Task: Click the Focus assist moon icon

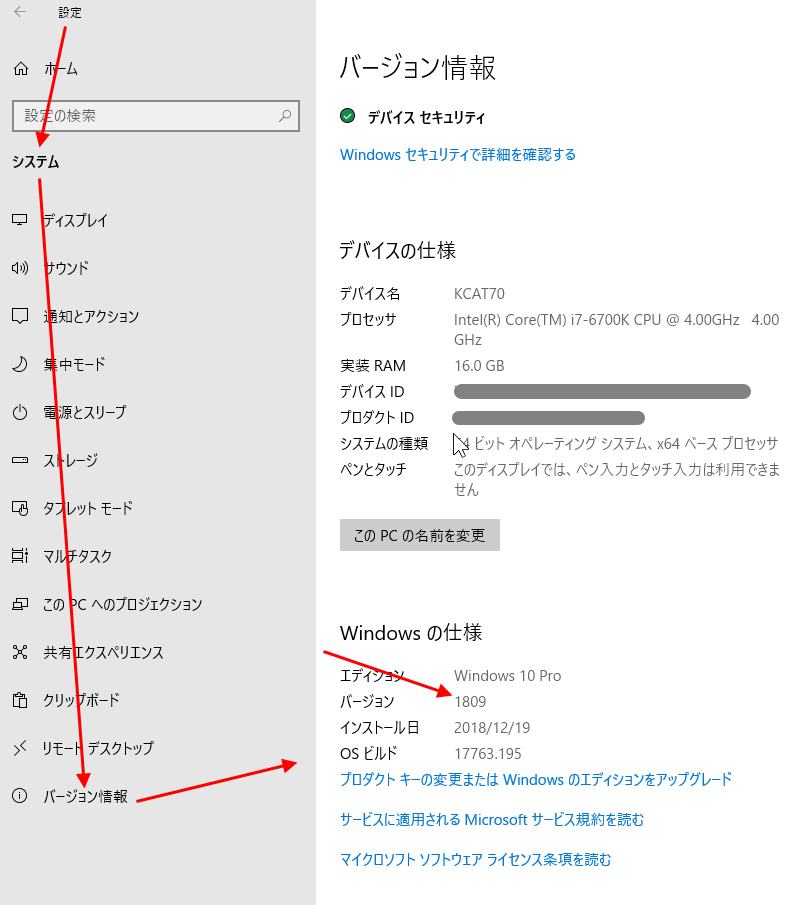Action: point(20,364)
